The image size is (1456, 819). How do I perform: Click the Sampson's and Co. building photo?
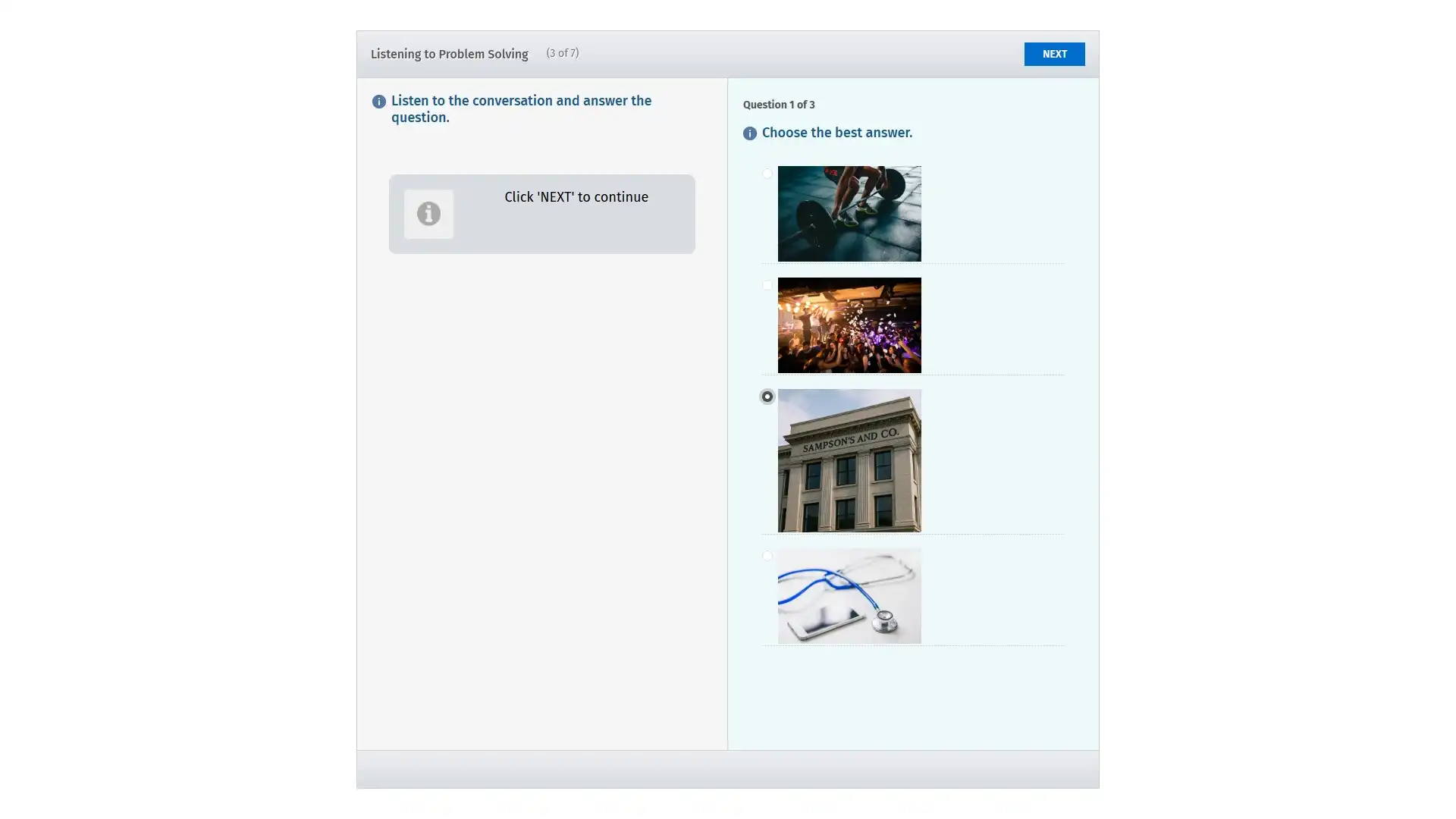tap(849, 460)
